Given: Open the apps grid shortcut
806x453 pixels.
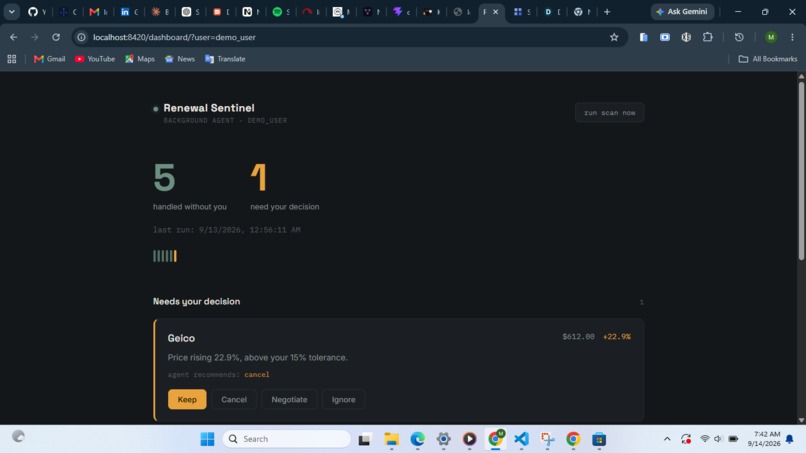Looking at the screenshot, I should (x=12, y=59).
